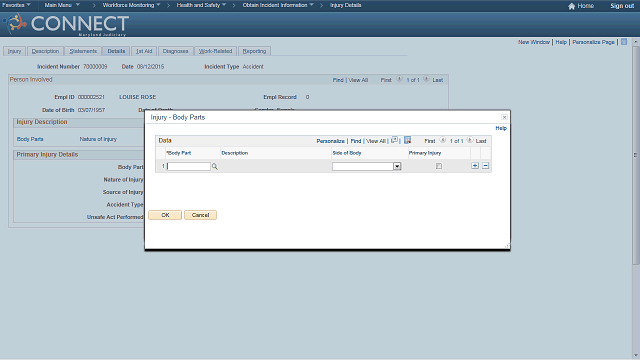This screenshot has width=640, height=360.
Task: Click the dialog resize handle corner
Action: coord(507,246)
